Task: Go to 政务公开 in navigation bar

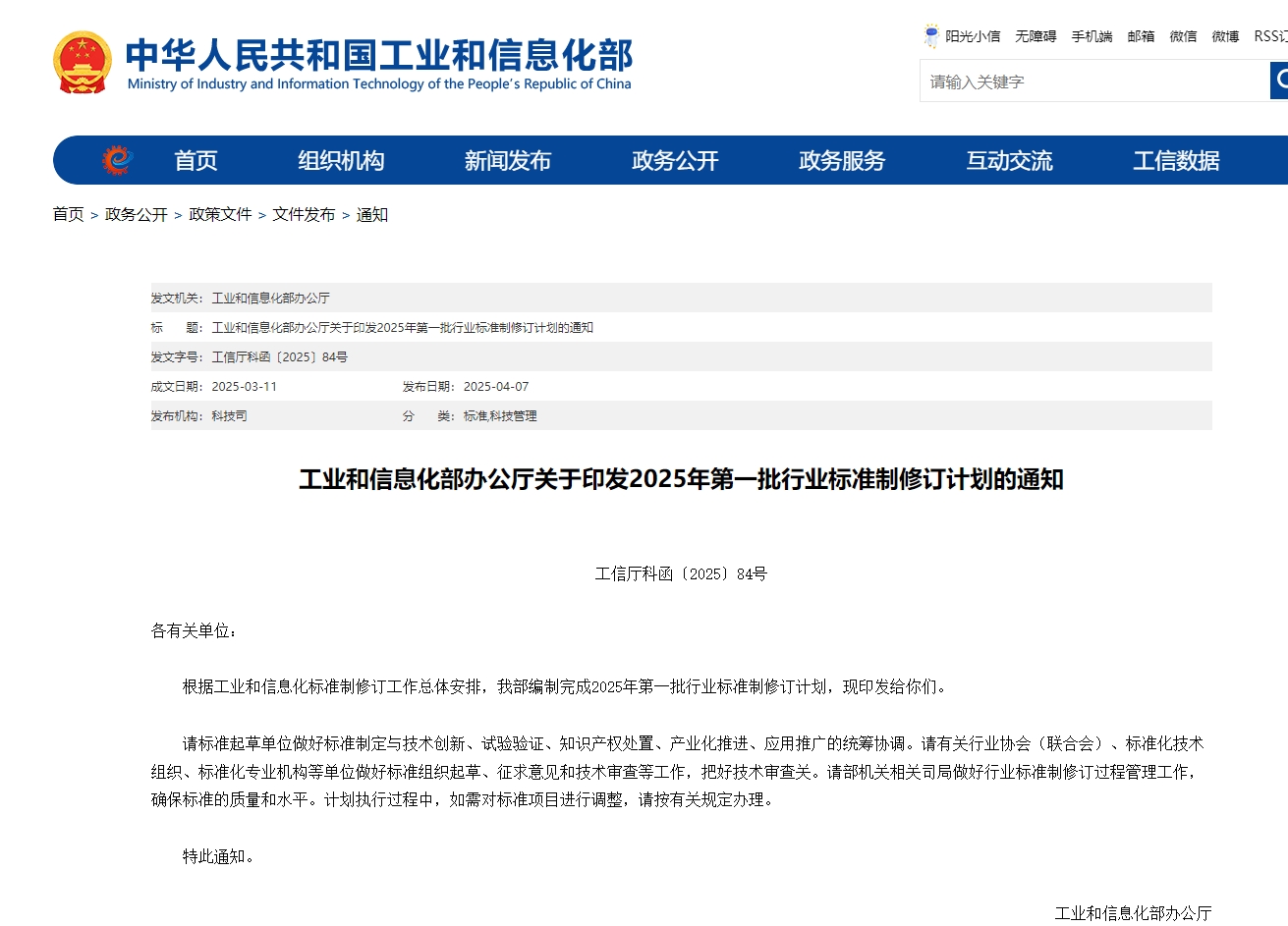Action: [675, 161]
